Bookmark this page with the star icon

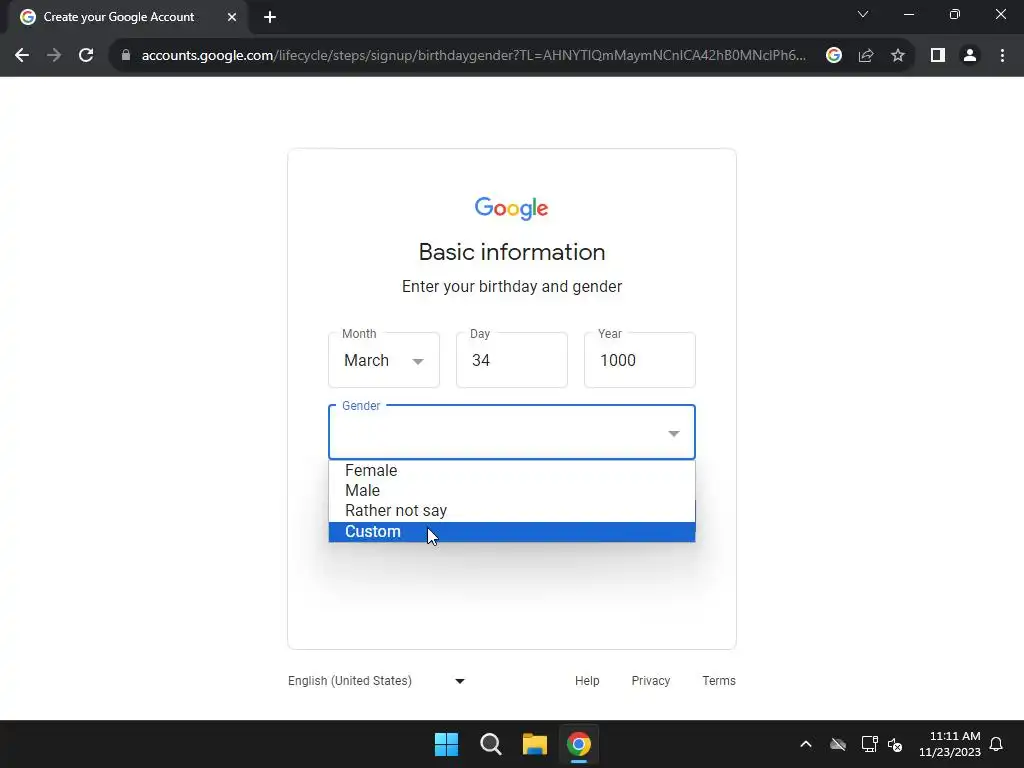[898, 56]
